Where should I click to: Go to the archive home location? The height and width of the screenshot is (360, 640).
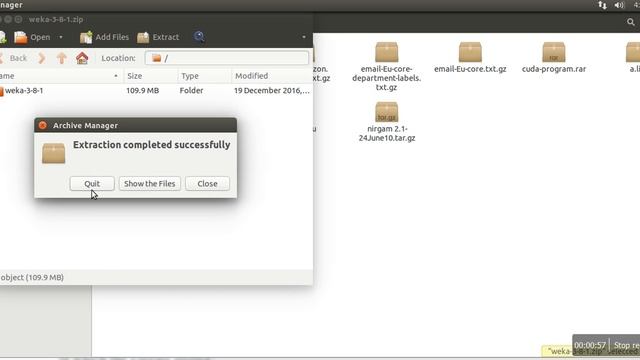click(82, 58)
